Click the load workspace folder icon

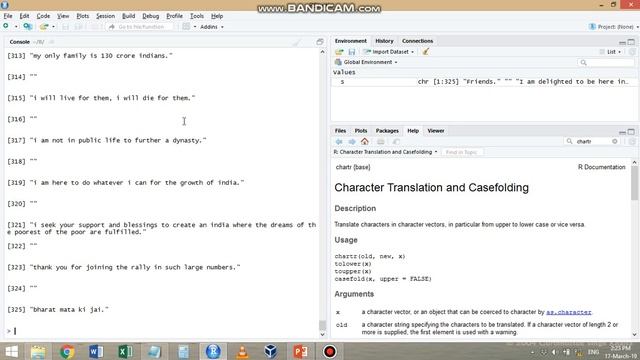(x=339, y=52)
